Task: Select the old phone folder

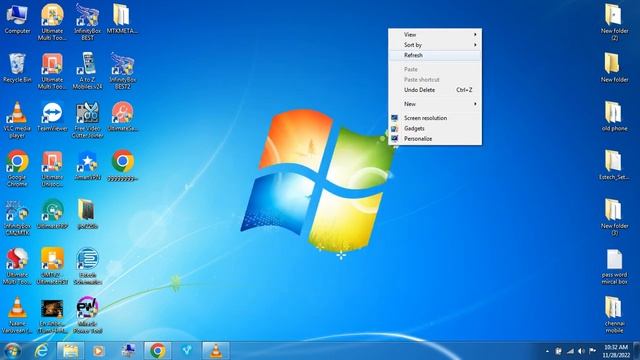Action: point(614,117)
